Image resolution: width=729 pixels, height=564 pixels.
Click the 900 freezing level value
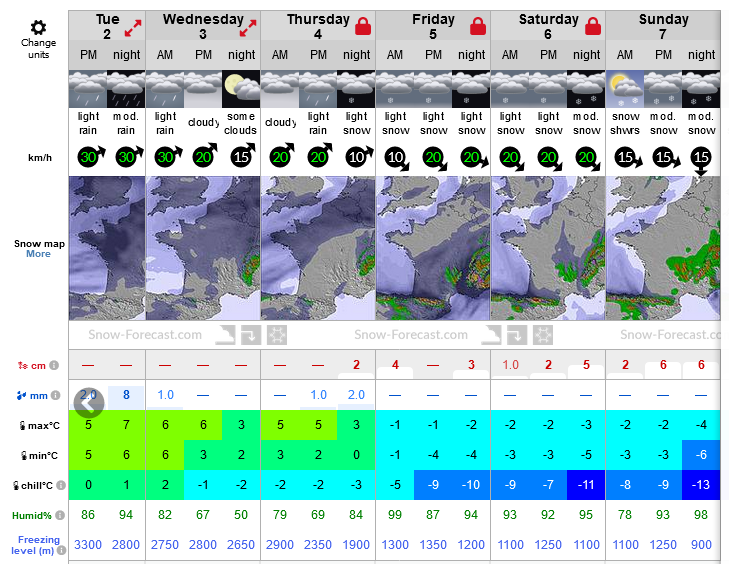[701, 544]
